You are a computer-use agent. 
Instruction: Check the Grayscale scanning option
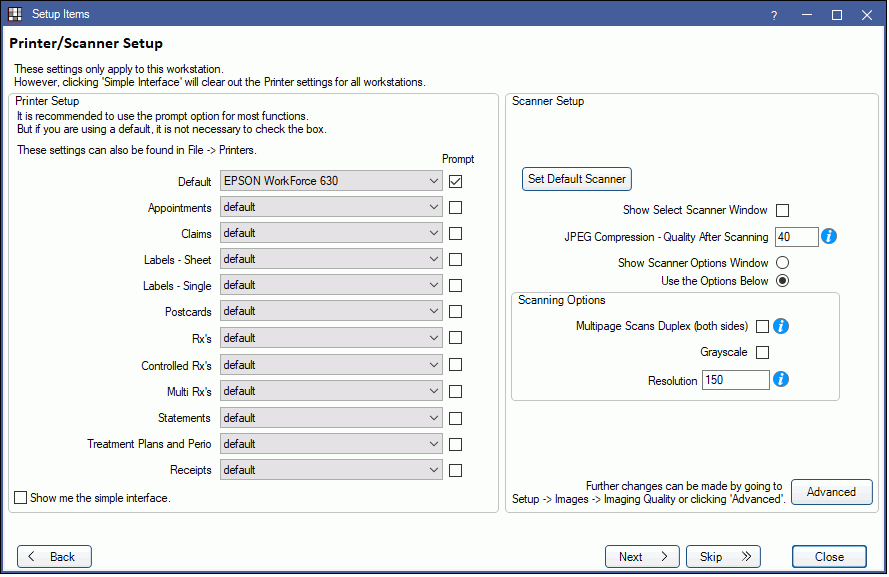tap(762, 352)
